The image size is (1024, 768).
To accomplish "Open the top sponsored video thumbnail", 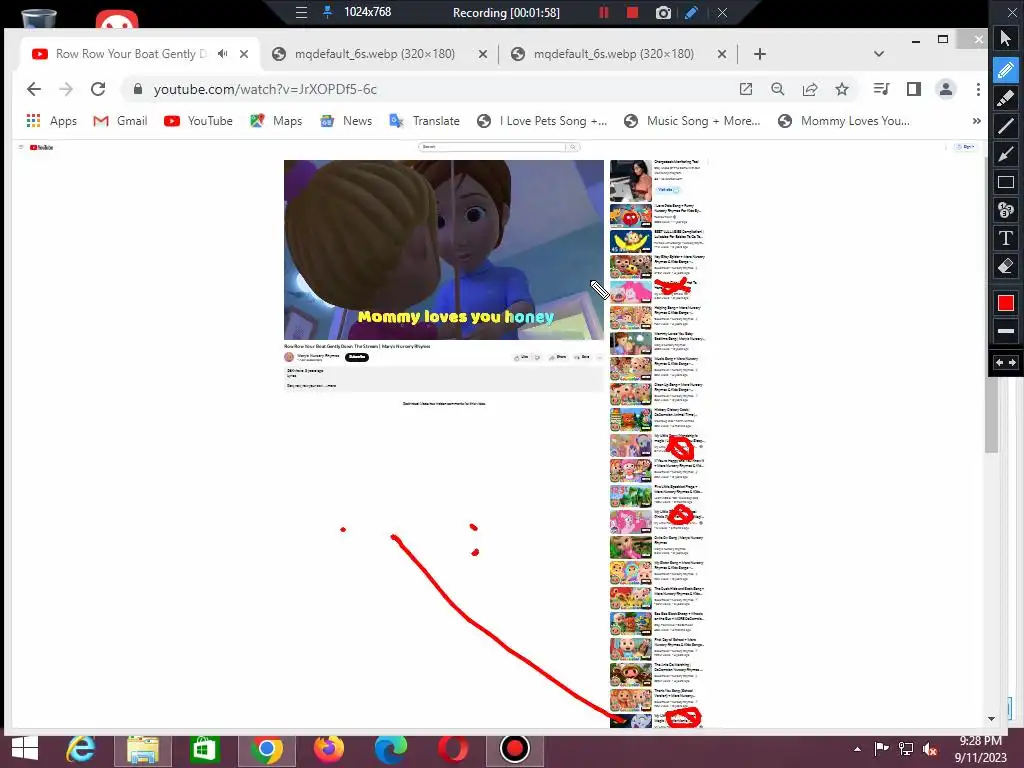I will point(631,180).
